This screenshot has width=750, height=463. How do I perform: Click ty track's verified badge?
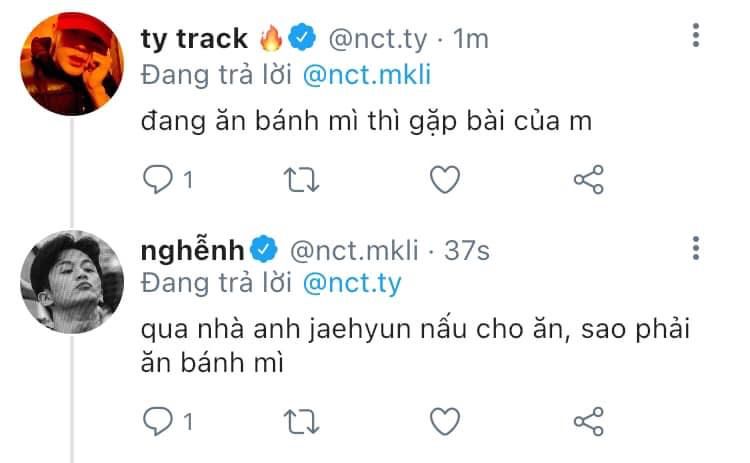[x=303, y=39]
